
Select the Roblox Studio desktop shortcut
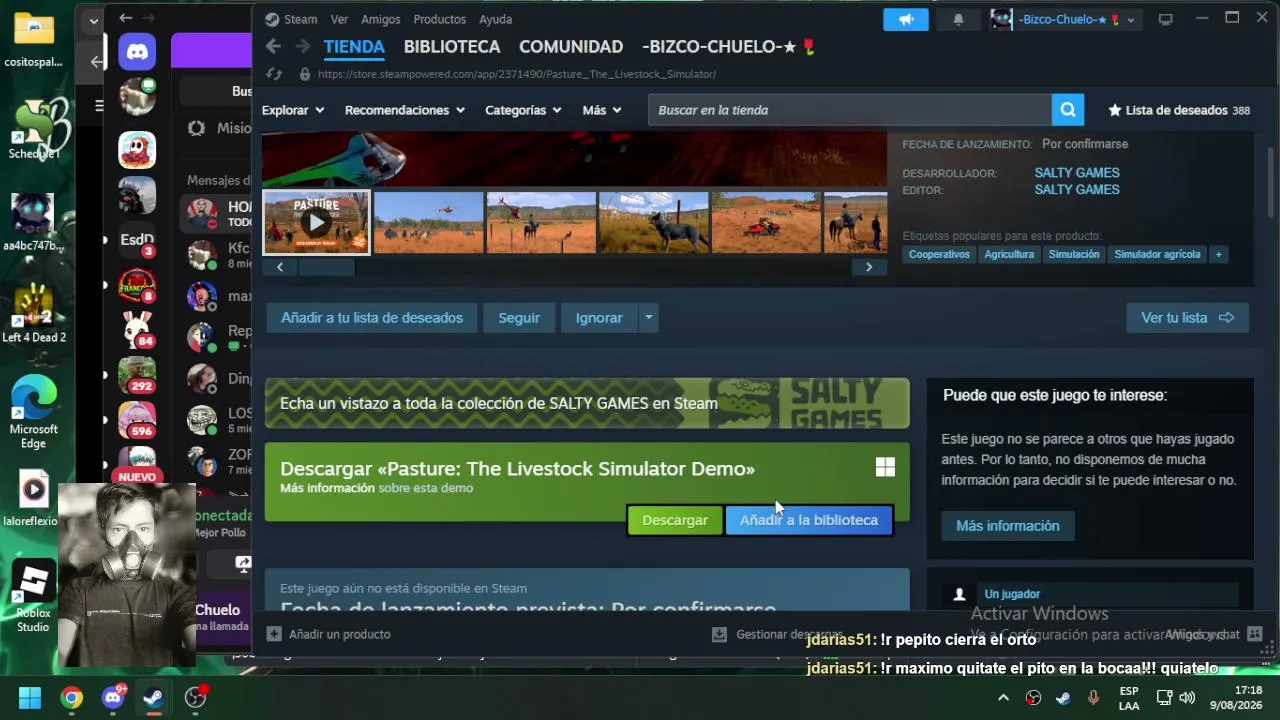(33, 596)
